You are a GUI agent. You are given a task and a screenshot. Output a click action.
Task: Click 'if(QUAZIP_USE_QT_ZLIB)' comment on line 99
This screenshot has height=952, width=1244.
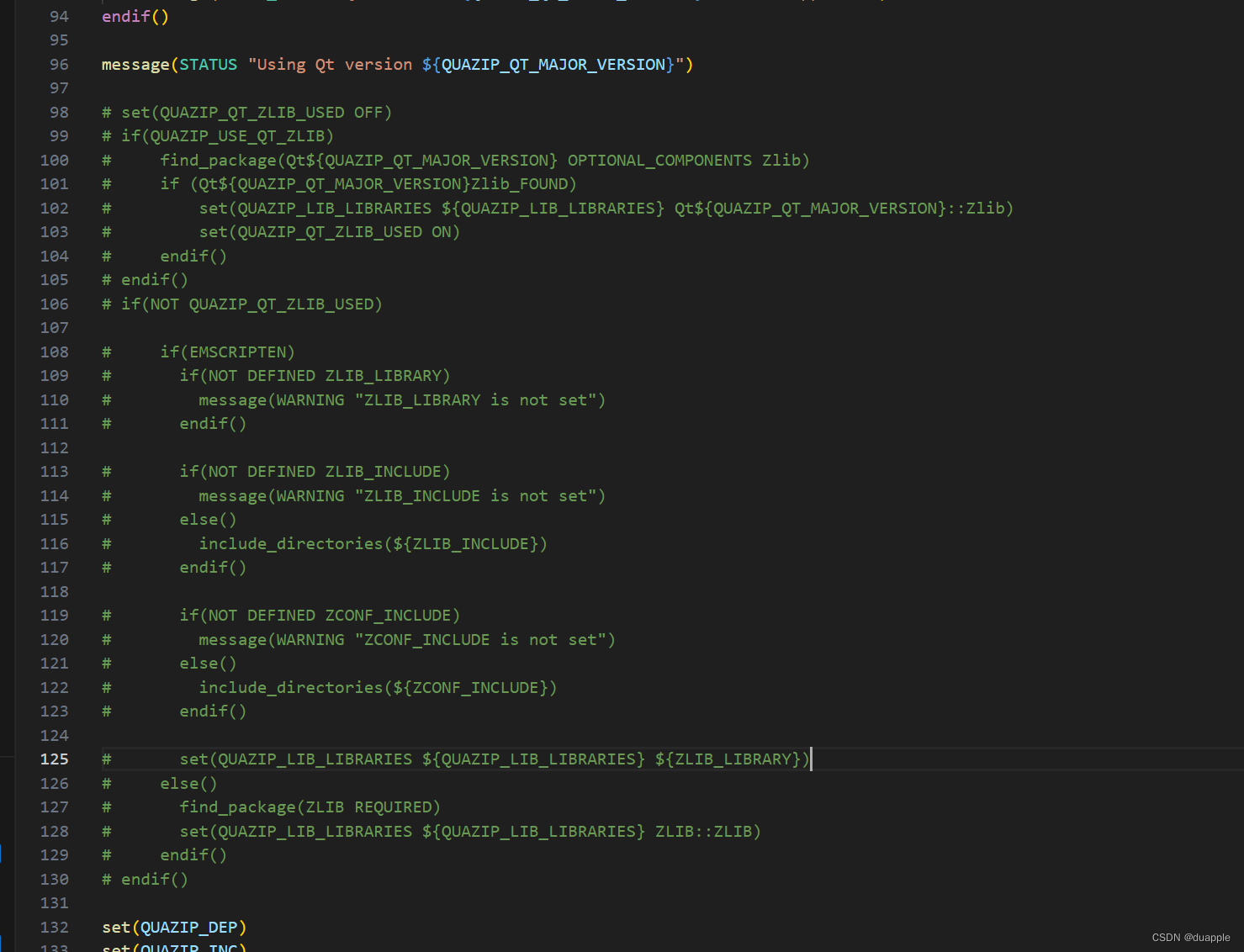[227, 136]
